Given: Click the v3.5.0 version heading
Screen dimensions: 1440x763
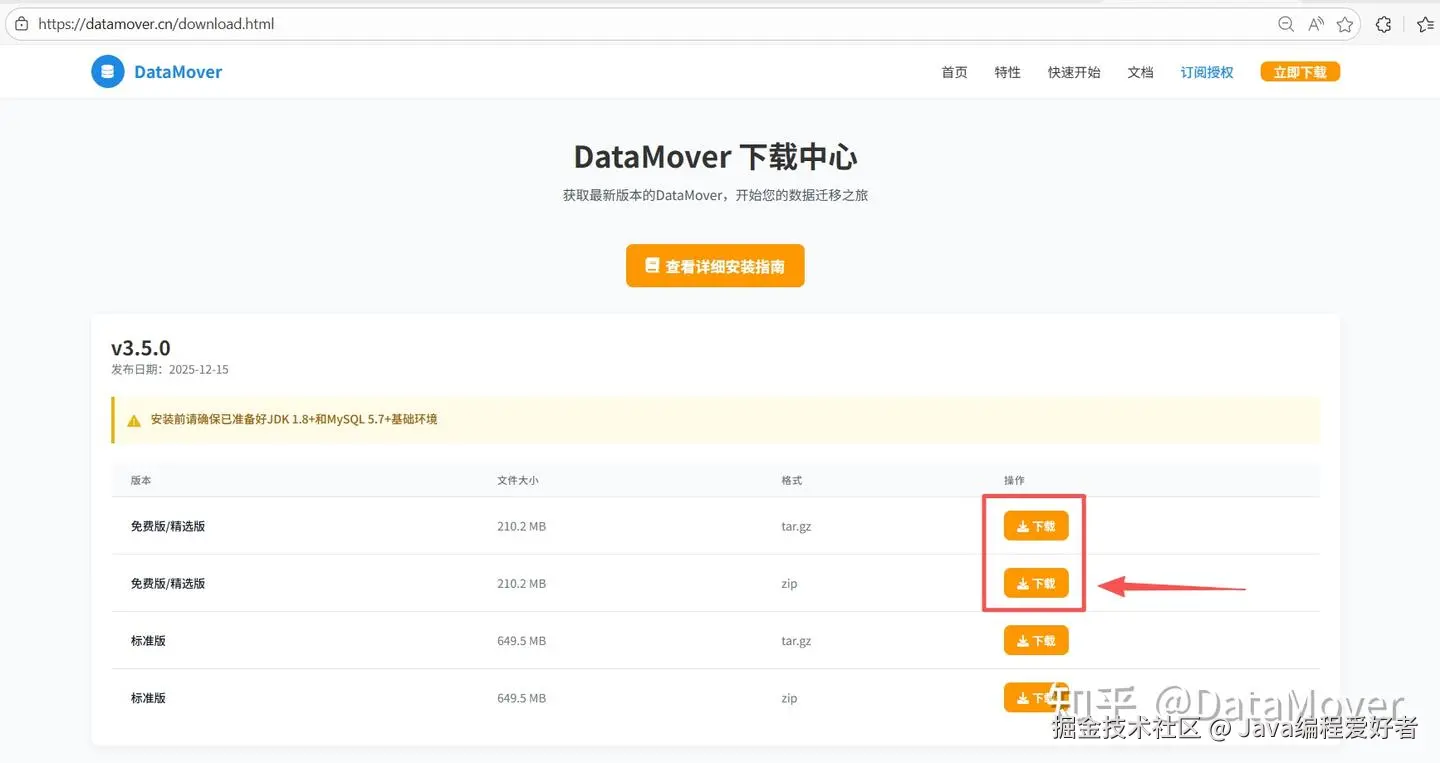Looking at the screenshot, I should click(x=141, y=348).
